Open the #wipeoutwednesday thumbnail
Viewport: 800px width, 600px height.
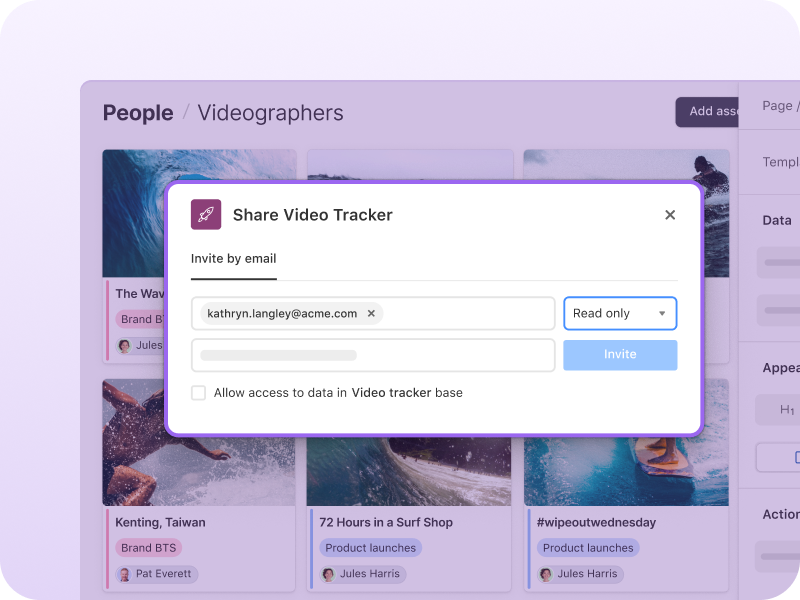point(626,470)
